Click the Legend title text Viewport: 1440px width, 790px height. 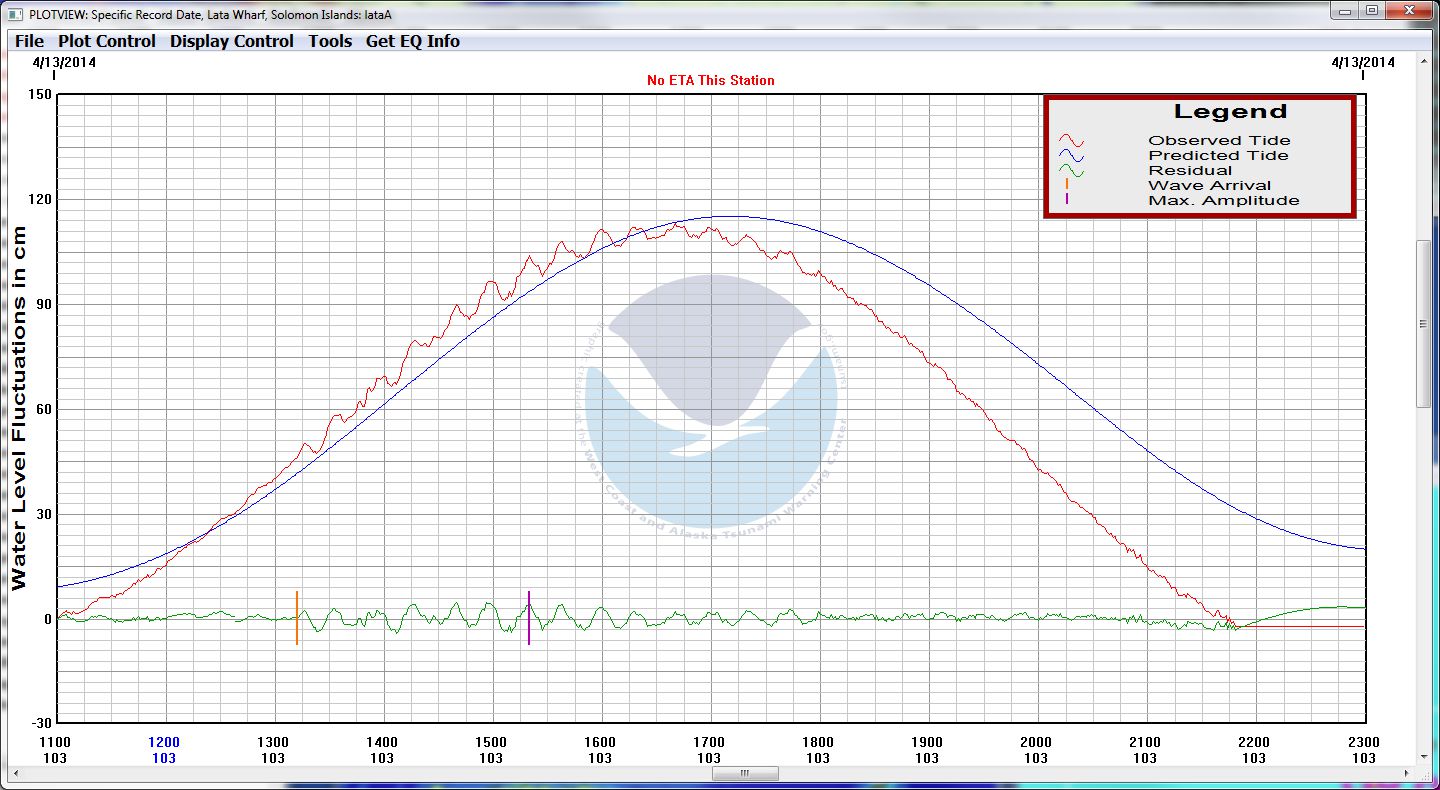pos(1230,112)
